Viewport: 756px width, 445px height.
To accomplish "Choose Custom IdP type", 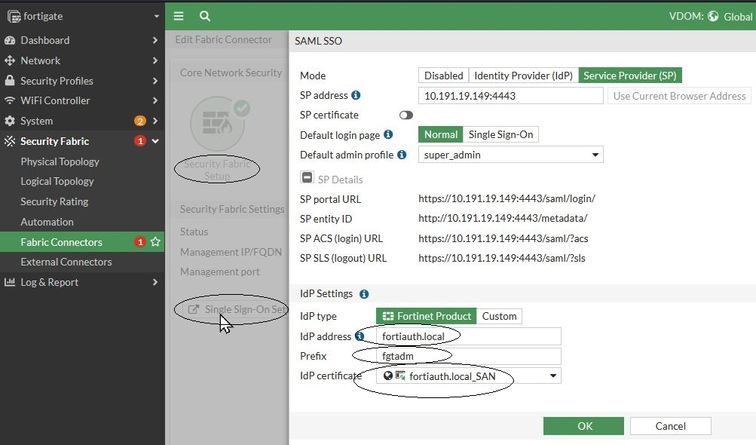I will [500, 316].
